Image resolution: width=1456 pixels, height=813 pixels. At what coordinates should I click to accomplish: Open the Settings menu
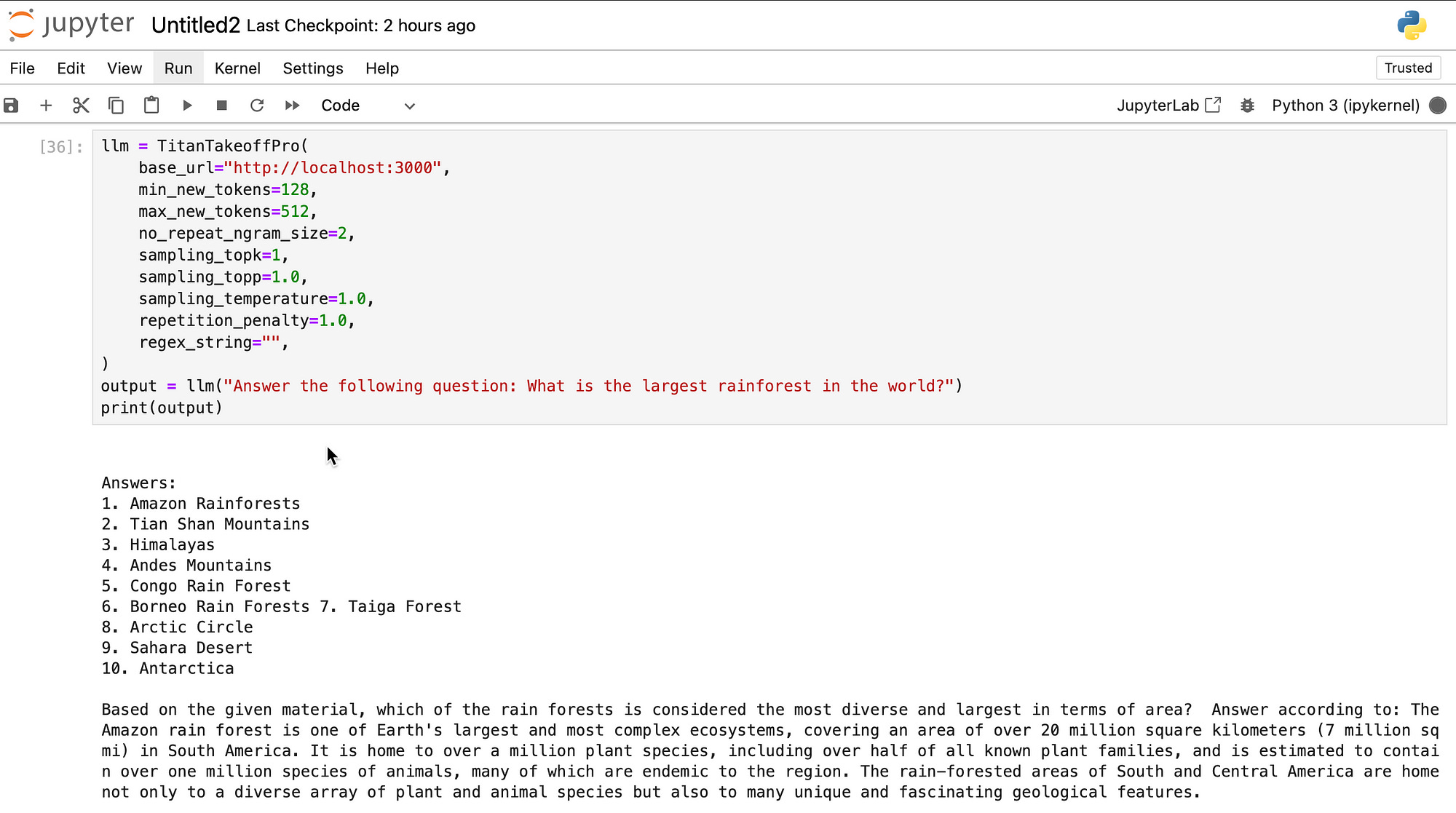(313, 68)
